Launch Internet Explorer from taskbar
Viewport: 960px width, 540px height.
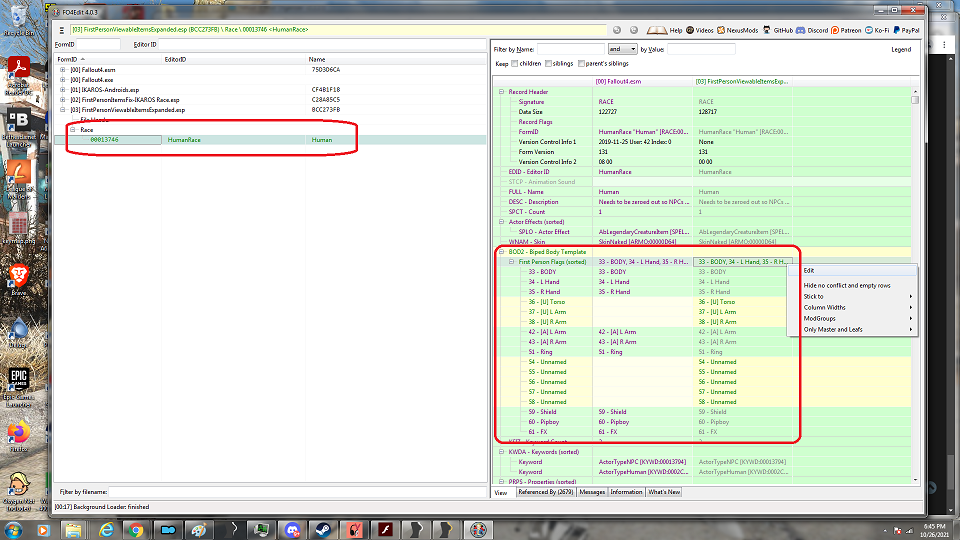(105, 530)
